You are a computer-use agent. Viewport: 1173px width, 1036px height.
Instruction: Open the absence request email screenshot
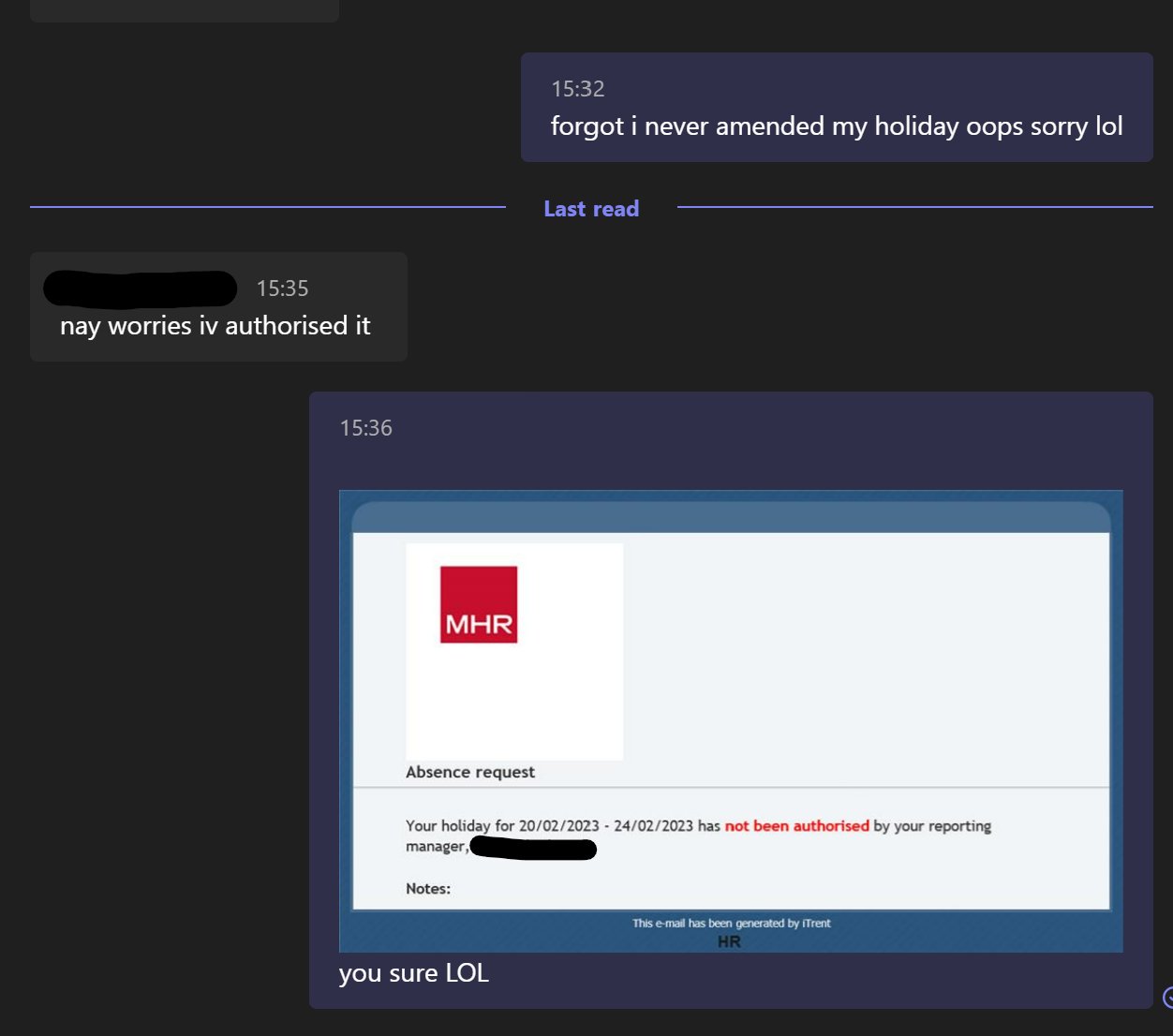731,719
